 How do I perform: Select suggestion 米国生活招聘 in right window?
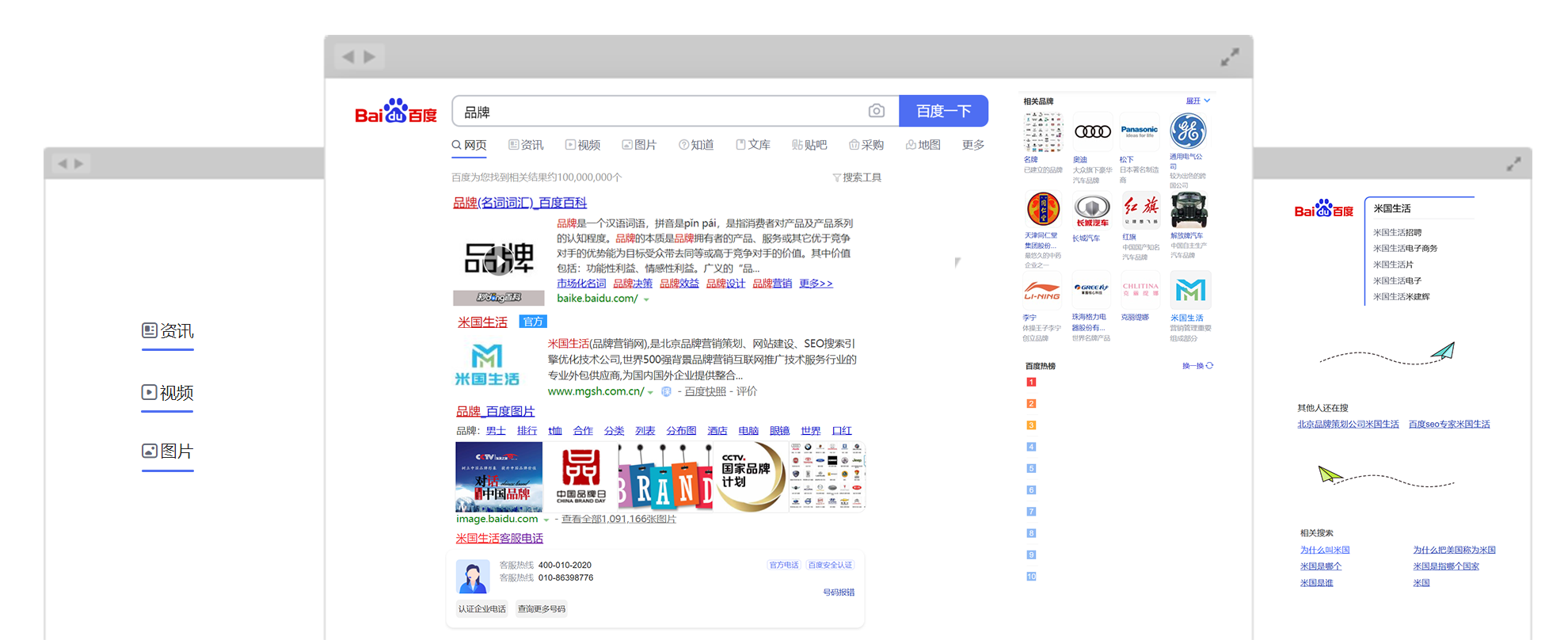click(x=1397, y=232)
